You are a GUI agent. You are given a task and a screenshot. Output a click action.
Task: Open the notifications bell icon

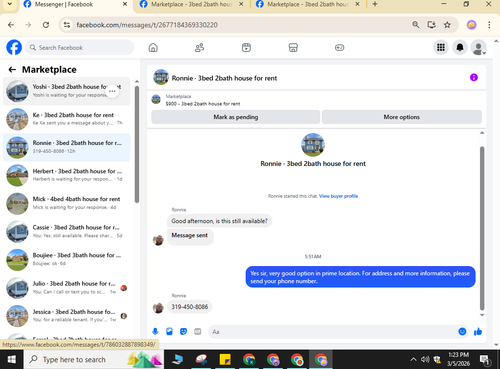[x=460, y=48]
